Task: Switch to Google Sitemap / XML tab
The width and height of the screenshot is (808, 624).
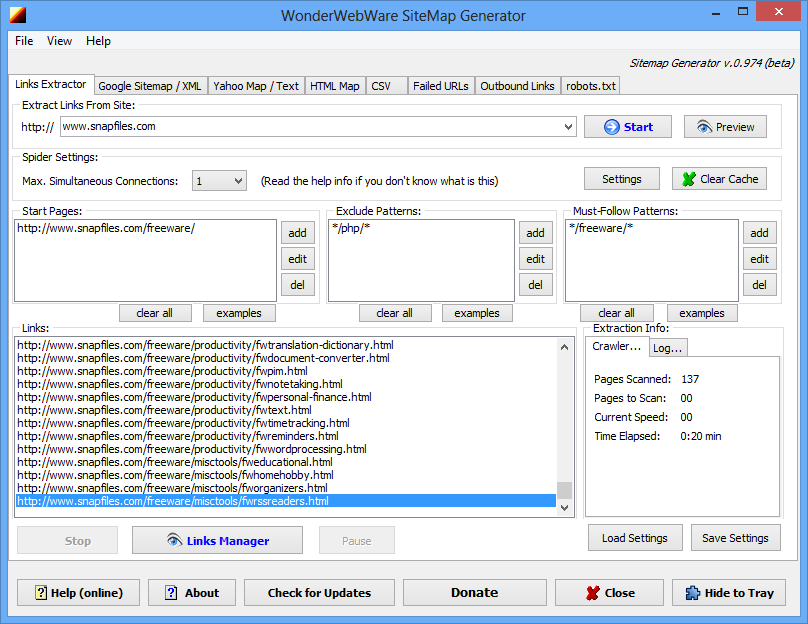Action: (150, 86)
